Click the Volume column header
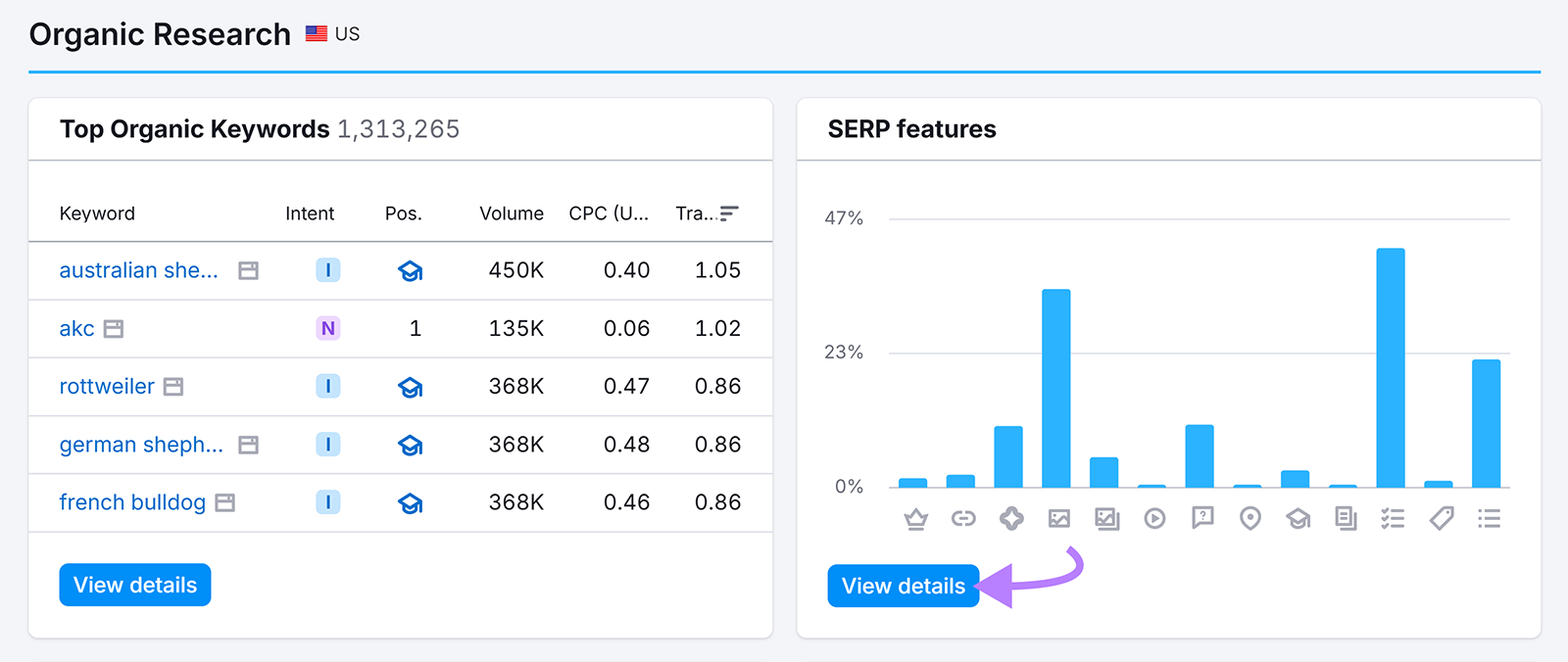The height and width of the screenshot is (662, 1568). [x=511, y=213]
